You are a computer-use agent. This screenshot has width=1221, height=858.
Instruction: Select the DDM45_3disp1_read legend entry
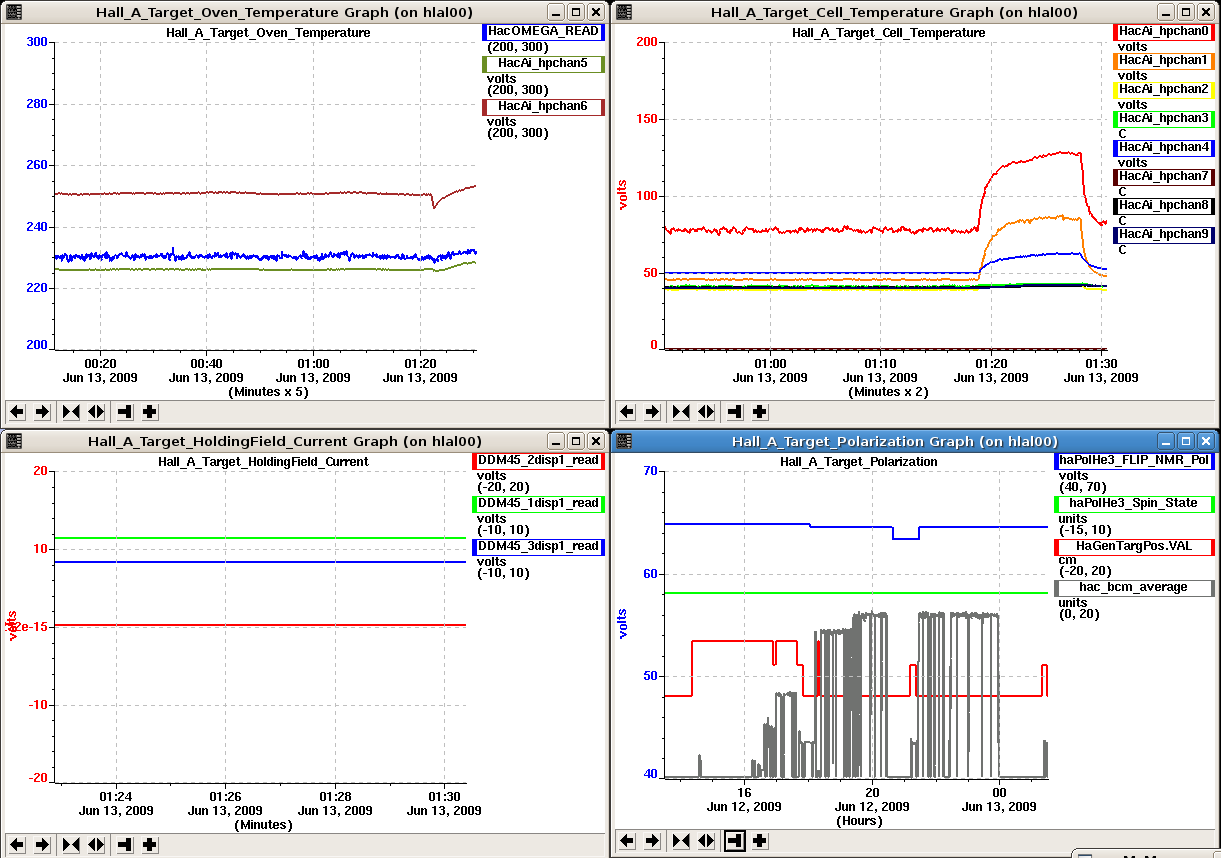538,547
